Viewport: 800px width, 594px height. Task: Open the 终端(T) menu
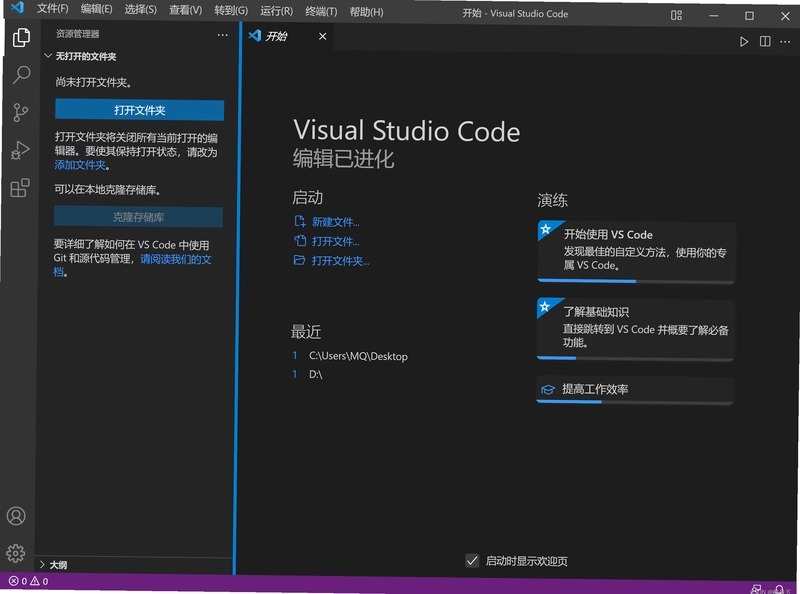[x=321, y=11]
